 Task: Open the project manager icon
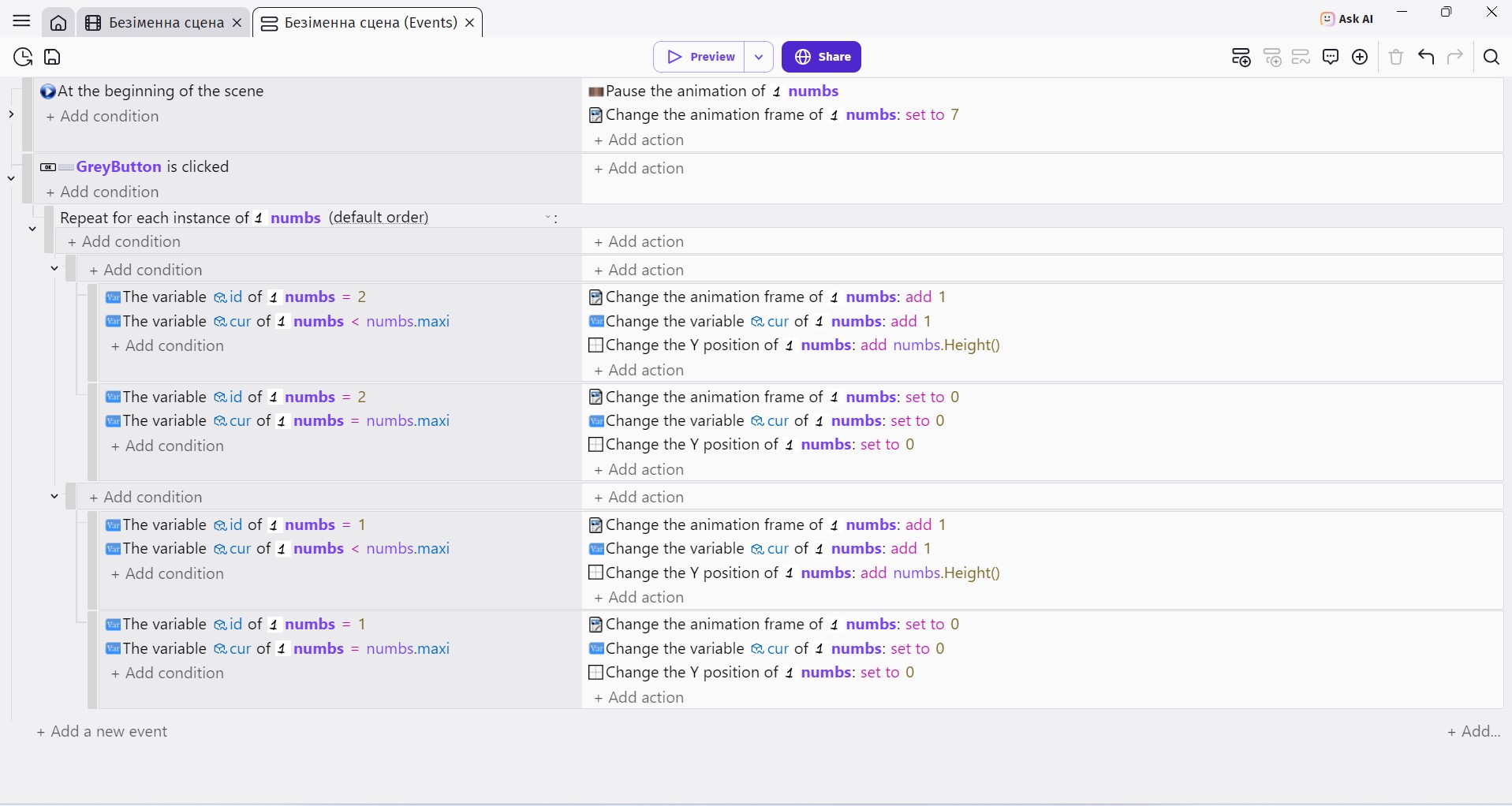(23, 57)
